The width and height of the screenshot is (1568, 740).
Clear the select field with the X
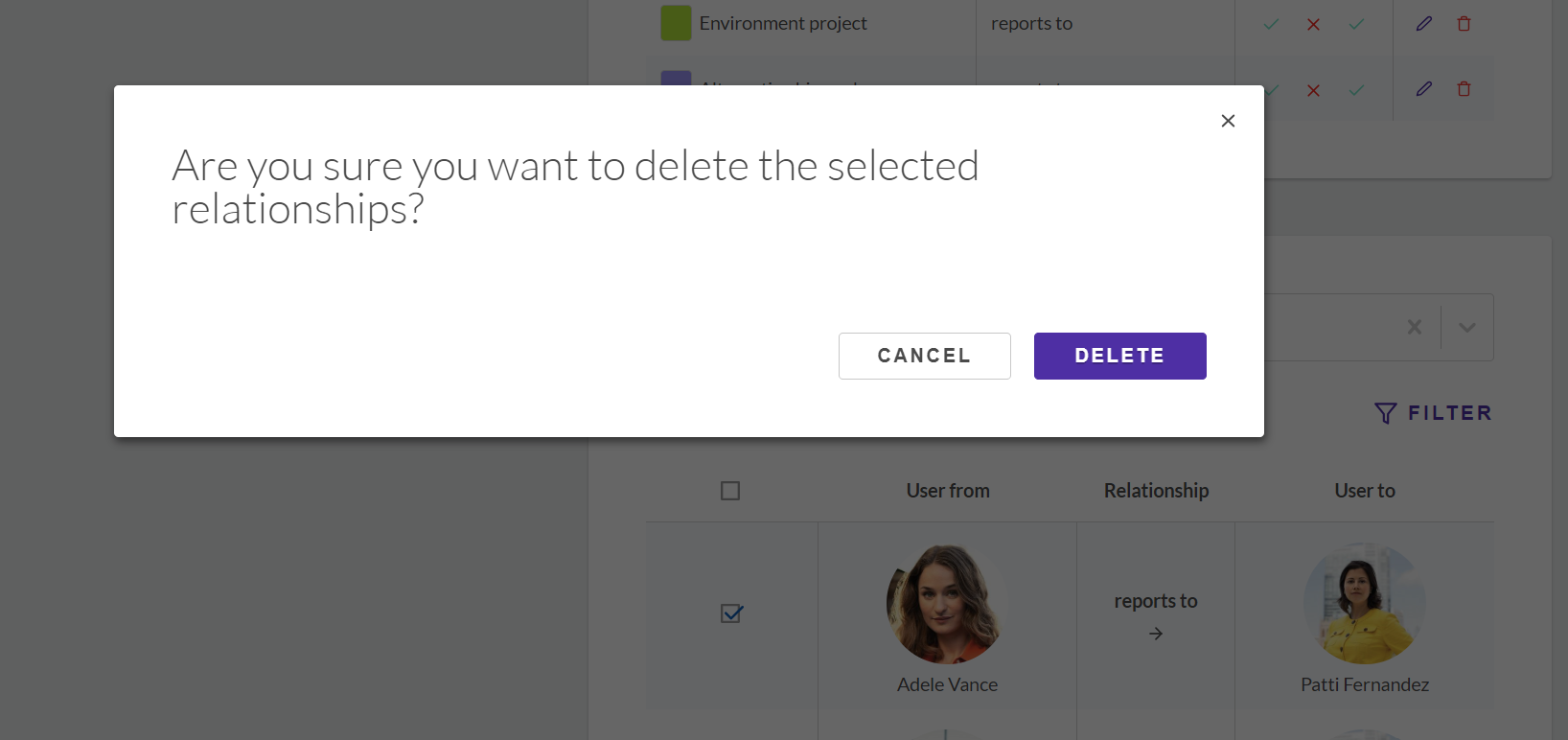pyautogui.click(x=1415, y=327)
